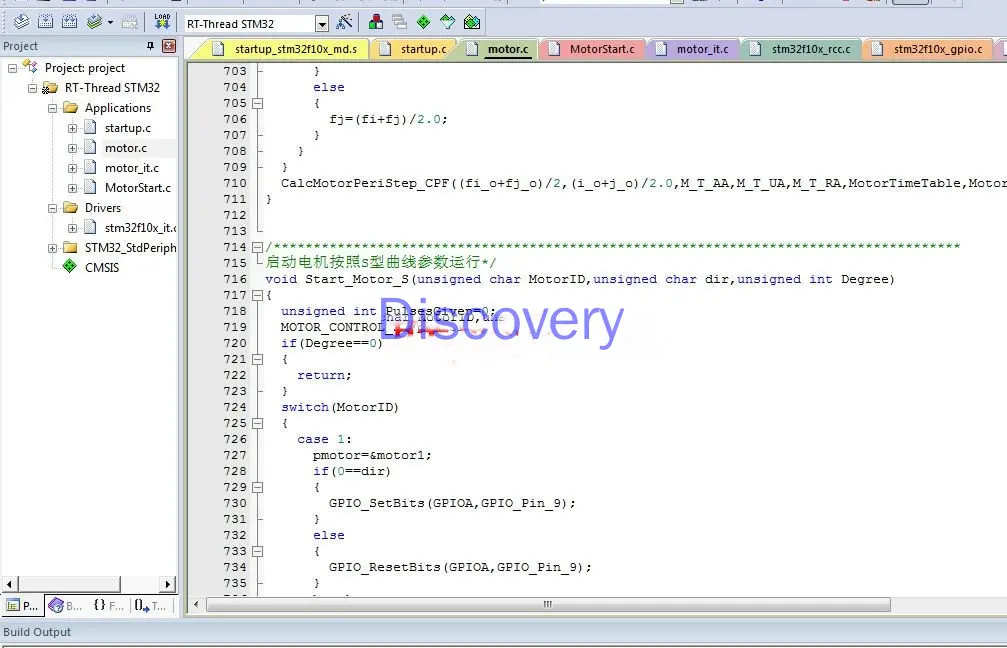Expand stm32f10x_it.c in project tree
The image size is (1007, 648).
click(x=72, y=227)
